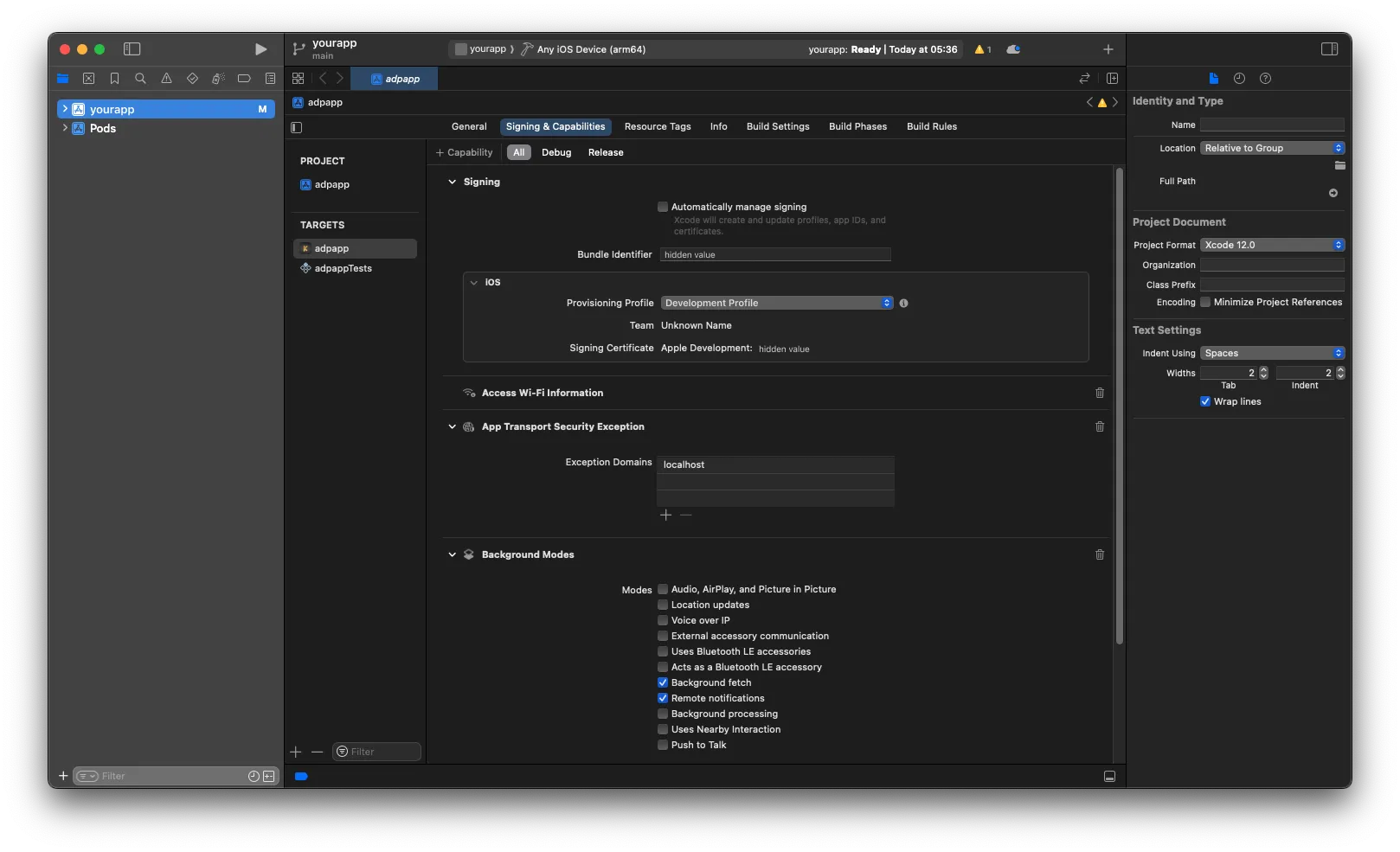Screen dimensions: 1400x852
Task: Run the project with the play button
Action: [x=260, y=49]
